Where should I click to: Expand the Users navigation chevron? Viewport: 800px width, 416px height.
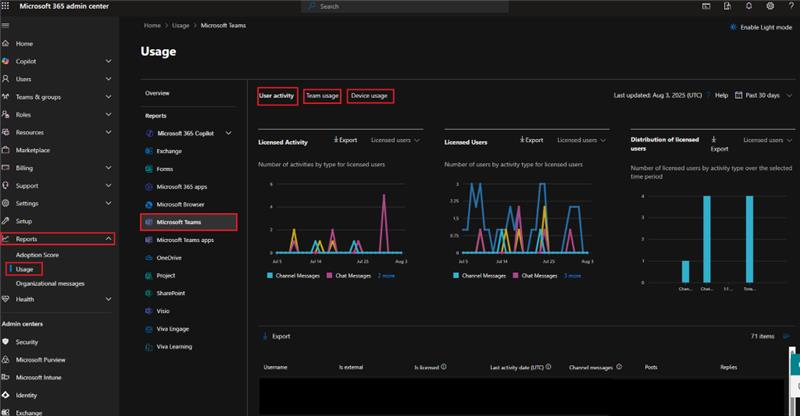pyautogui.click(x=108, y=79)
